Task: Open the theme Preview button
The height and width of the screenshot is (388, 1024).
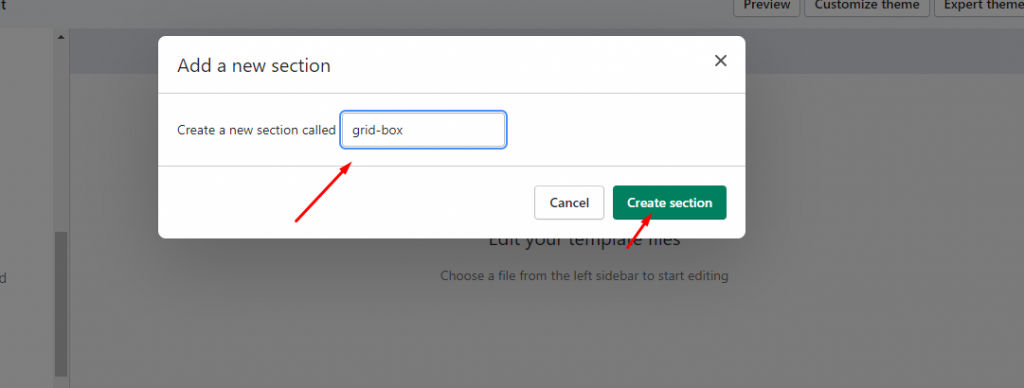Action: (x=767, y=7)
